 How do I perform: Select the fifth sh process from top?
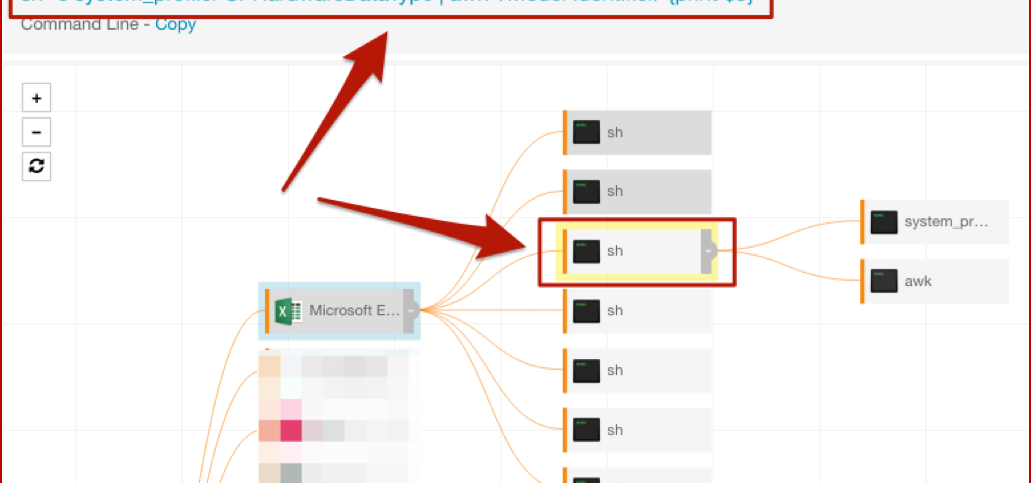615,371
